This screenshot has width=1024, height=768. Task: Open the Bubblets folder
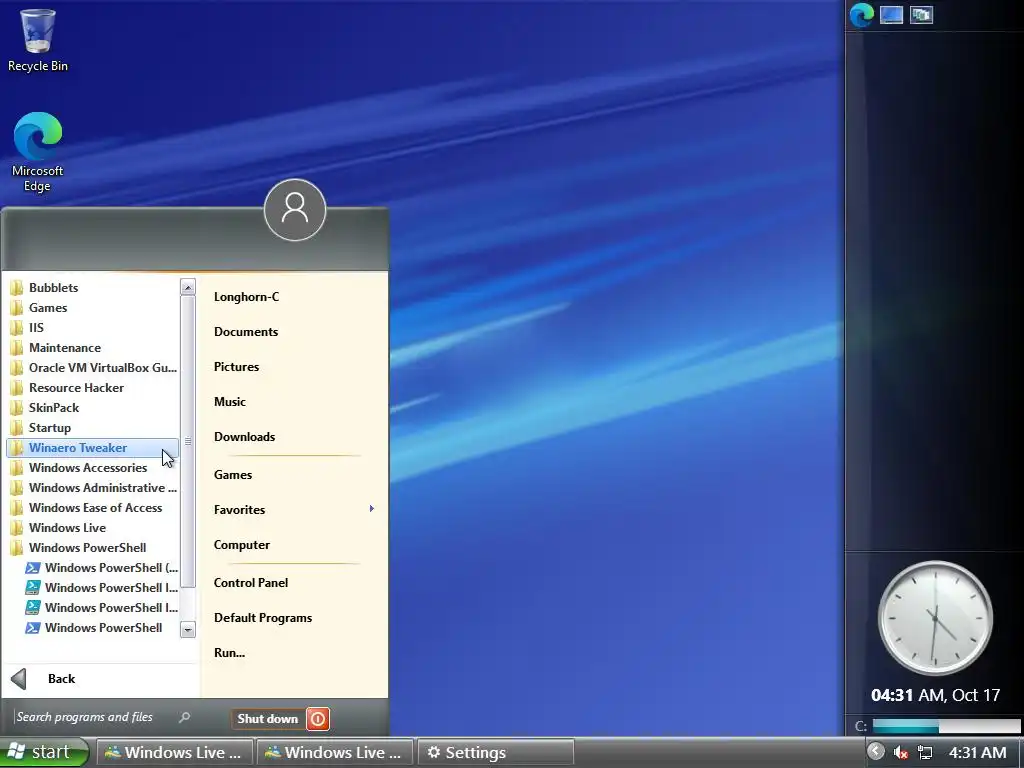pos(91,287)
